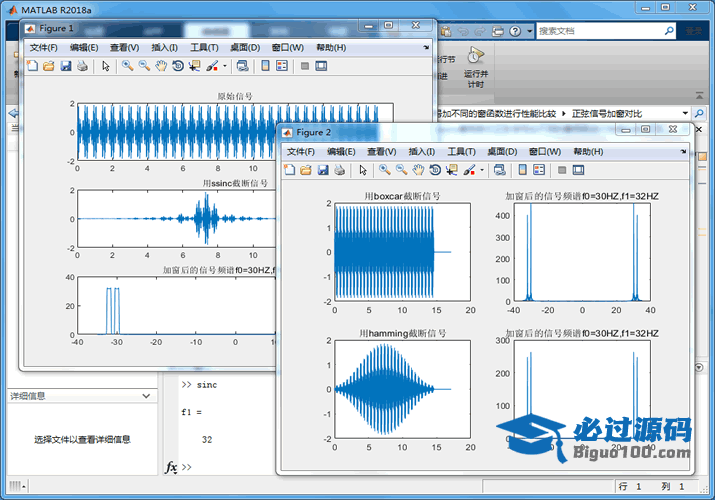Click the Run and Time (运行并计时) button
715x500 pixels.
click(x=476, y=66)
